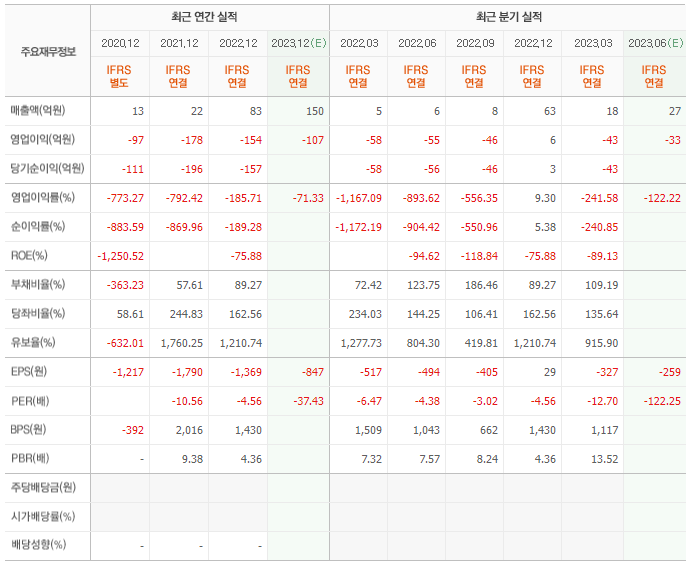Click the PBR(배) row label

tap(30, 459)
